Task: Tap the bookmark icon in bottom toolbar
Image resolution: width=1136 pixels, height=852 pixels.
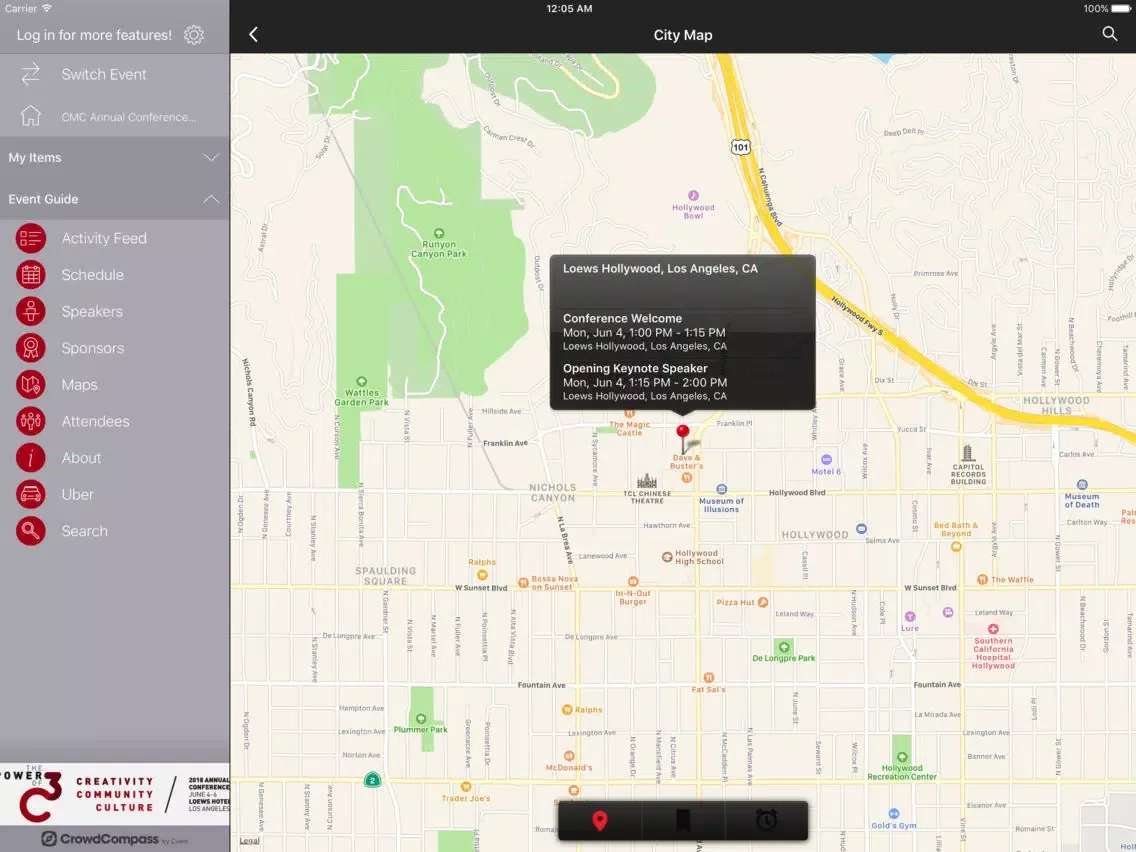Action: (x=682, y=820)
